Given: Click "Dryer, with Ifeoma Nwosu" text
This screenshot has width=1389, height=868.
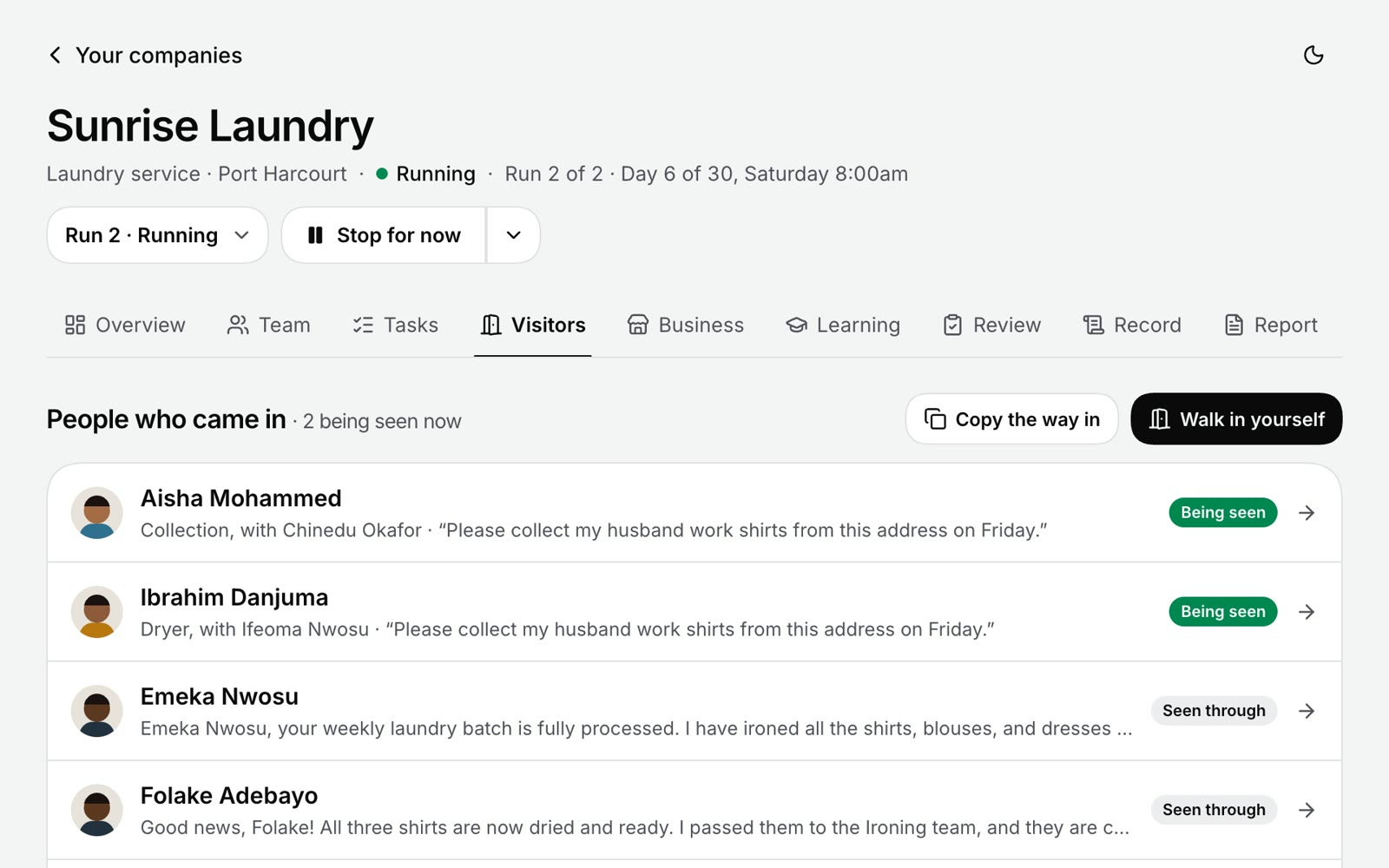Looking at the screenshot, I should pyautogui.click(x=255, y=629).
